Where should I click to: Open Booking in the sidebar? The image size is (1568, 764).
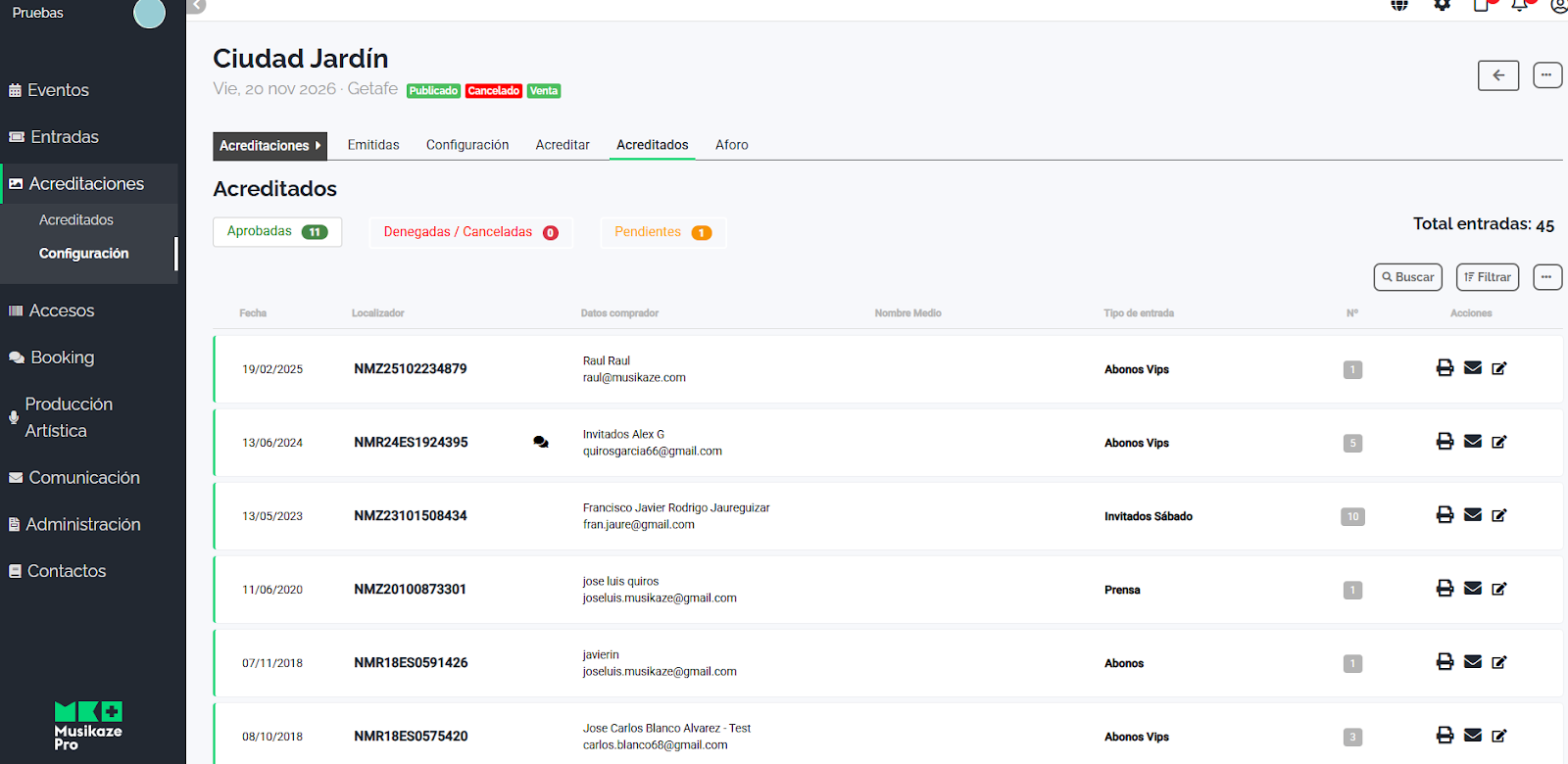click(62, 358)
